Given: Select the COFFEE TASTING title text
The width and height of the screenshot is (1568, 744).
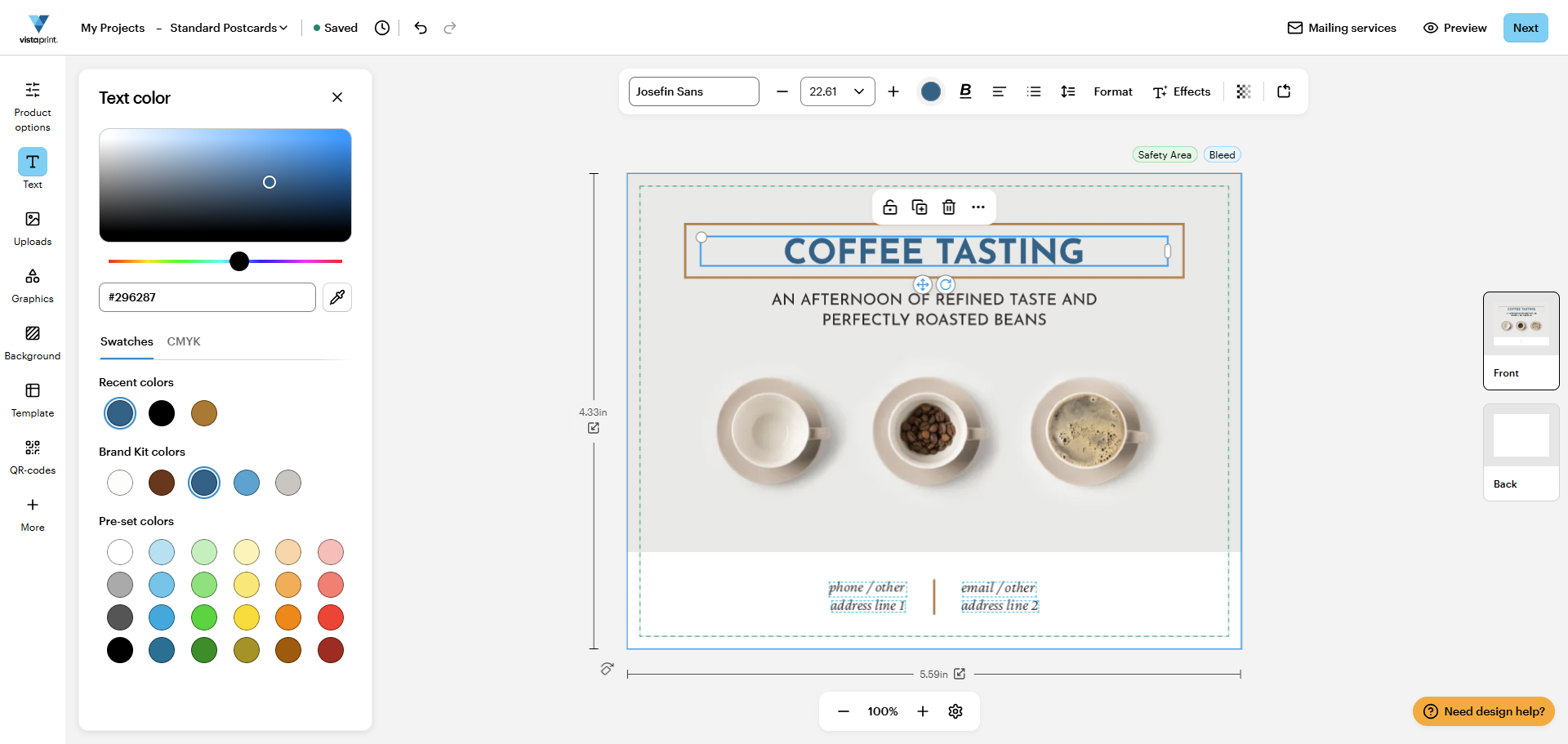Looking at the screenshot, I should click(934, 251).
